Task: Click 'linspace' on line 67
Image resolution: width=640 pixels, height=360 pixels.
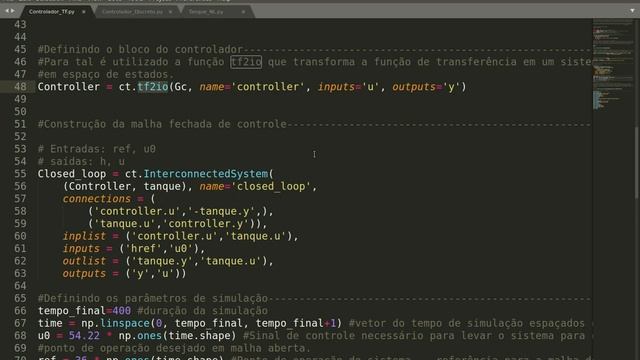Action: coord(125,323)
